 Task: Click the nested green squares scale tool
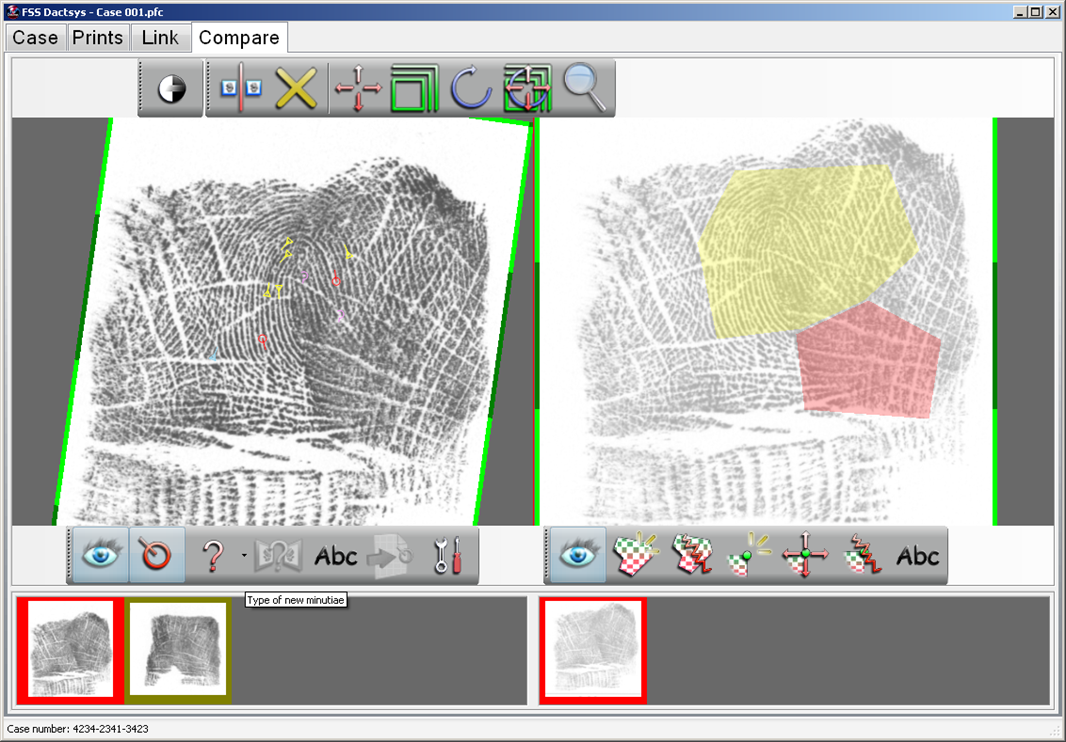(x=415, y=88)
